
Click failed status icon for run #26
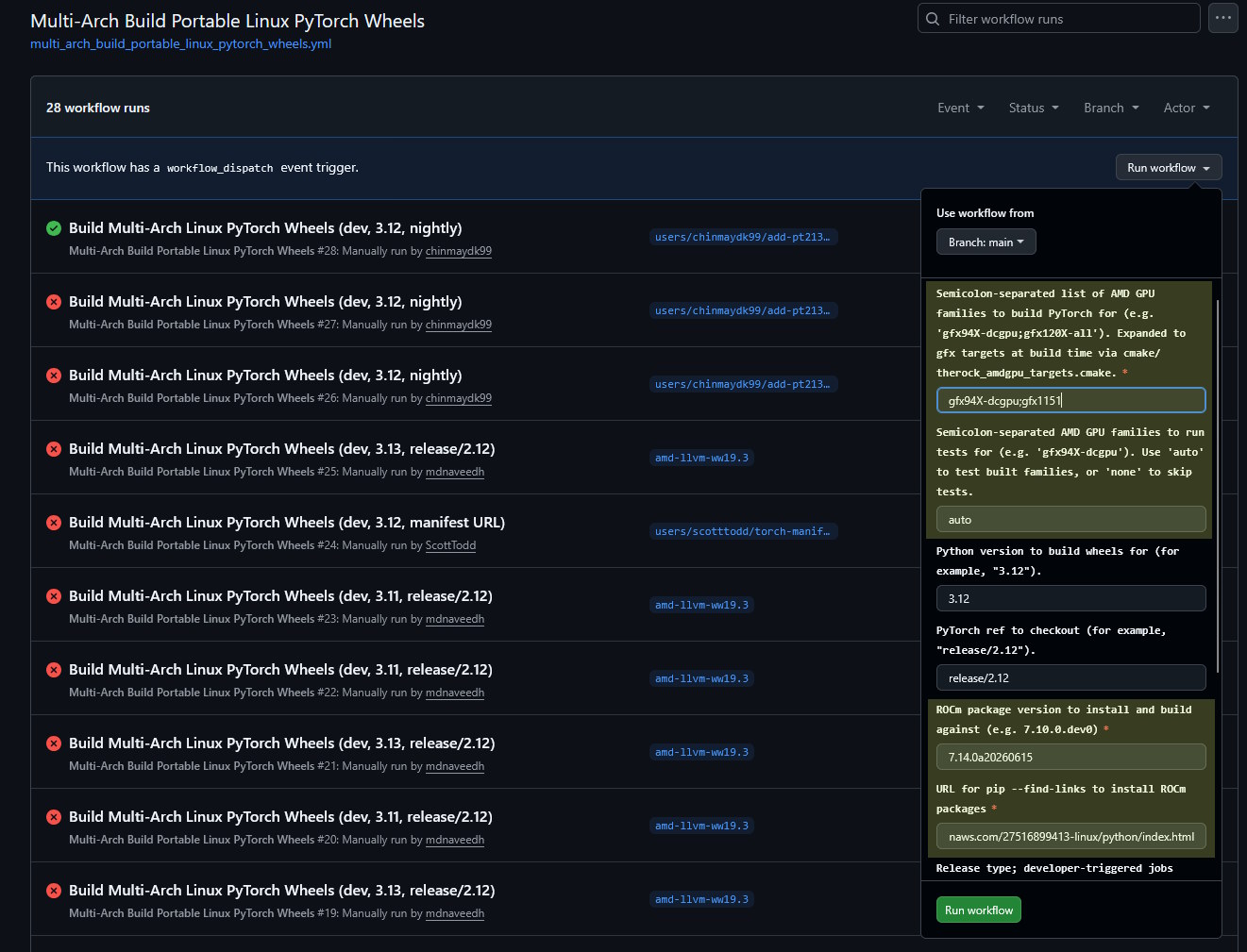click(54, 376)
